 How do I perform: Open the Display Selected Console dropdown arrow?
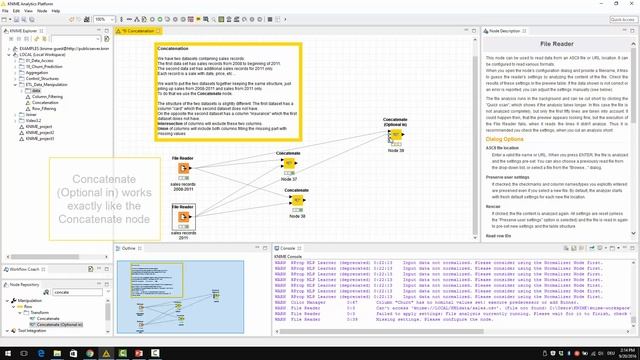pyautogui.click(x=606, y=248)
